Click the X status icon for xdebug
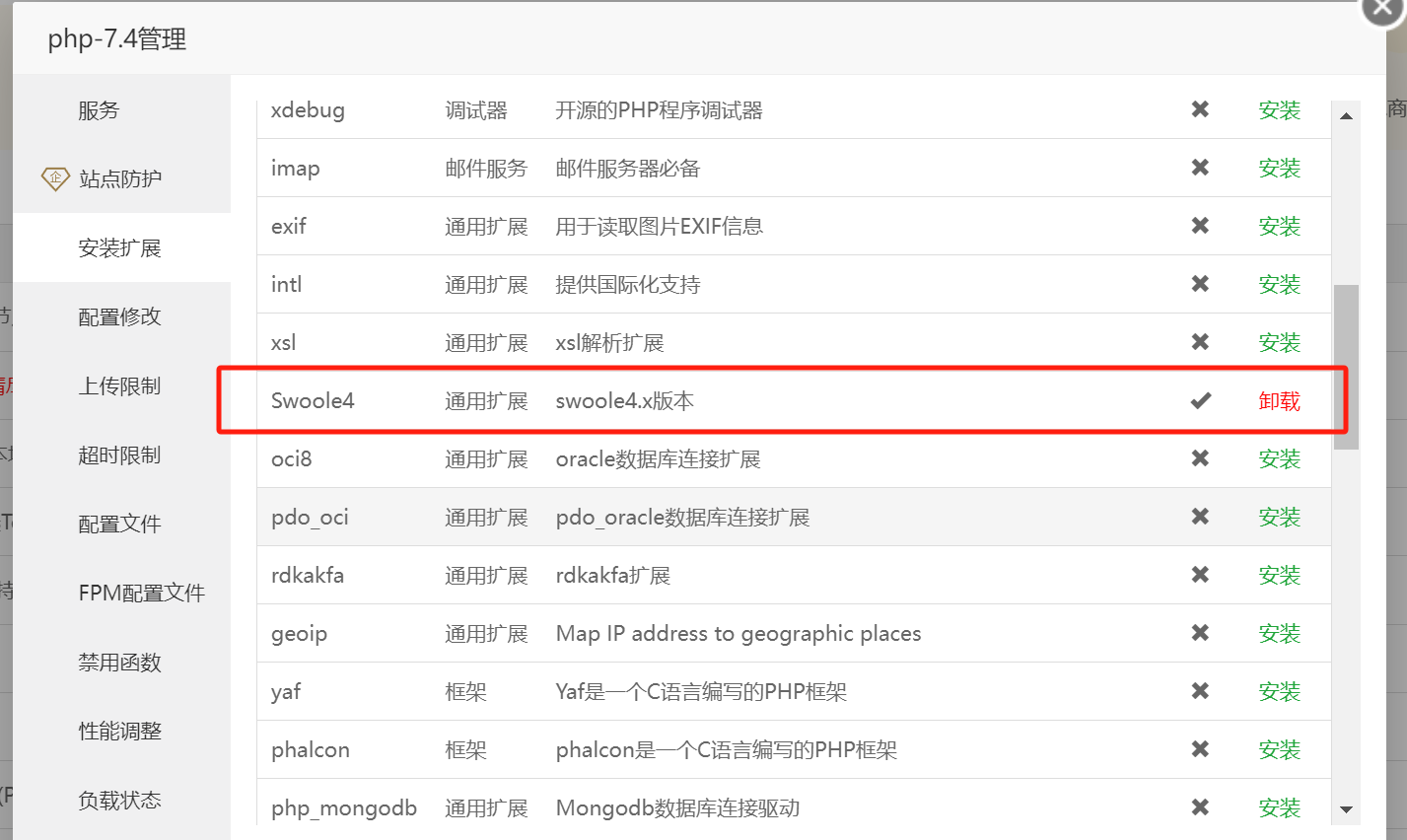The height and width of the screenshot is (840, 1407). 1200,109
